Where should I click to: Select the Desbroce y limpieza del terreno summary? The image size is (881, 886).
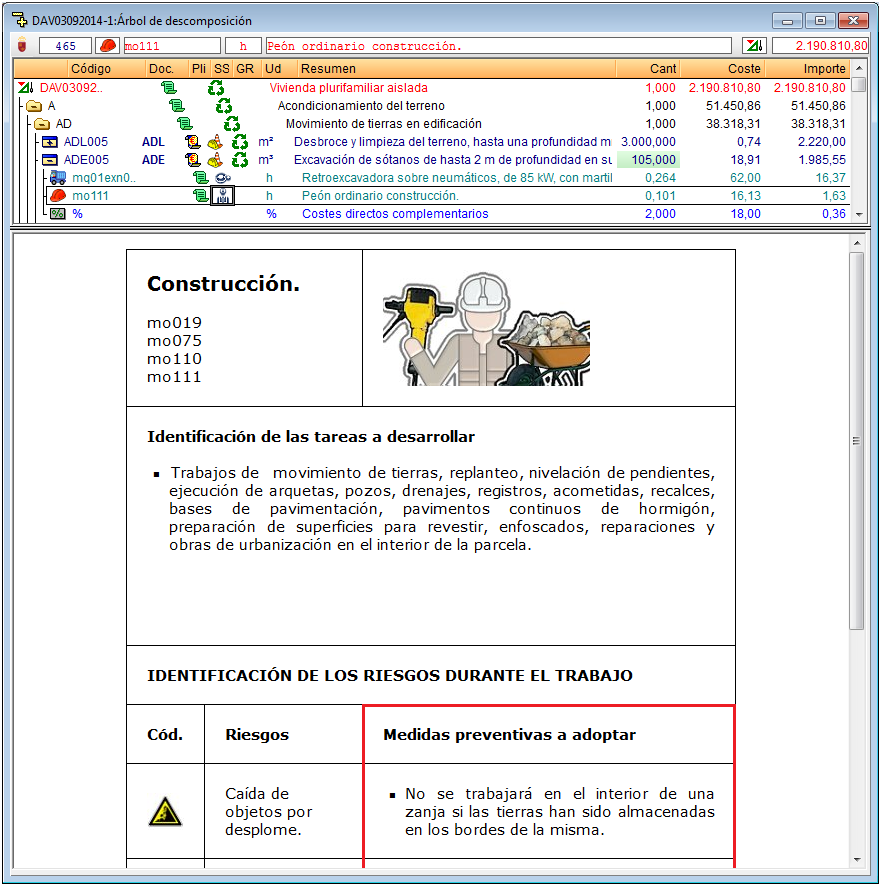[x=452, y=142]
